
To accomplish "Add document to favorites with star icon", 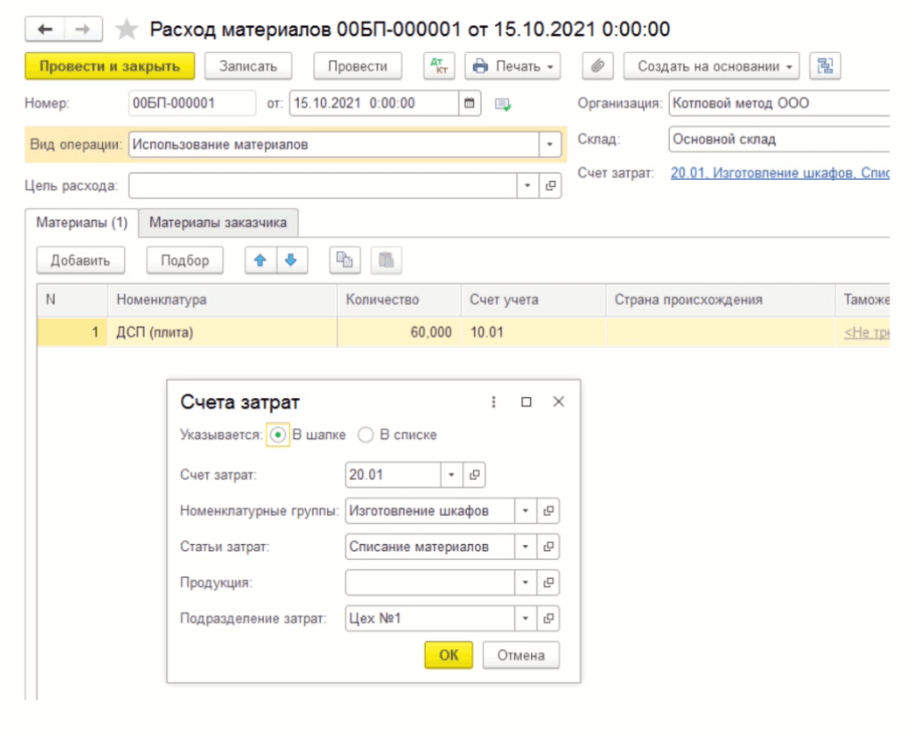I will (126, 30).
